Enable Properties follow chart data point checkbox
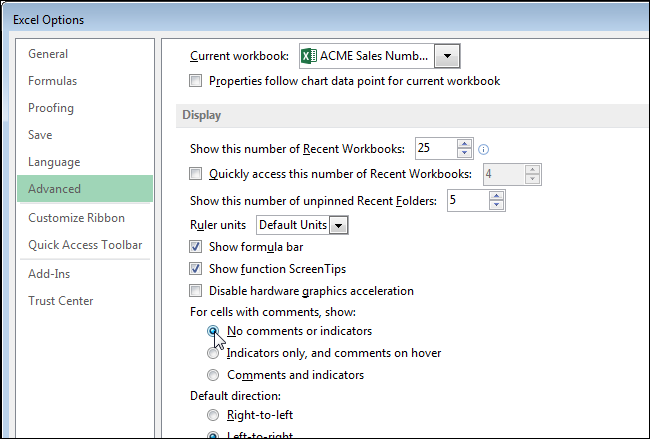The width and height of the screenshot is (650, 439). (x=196, y=81)
